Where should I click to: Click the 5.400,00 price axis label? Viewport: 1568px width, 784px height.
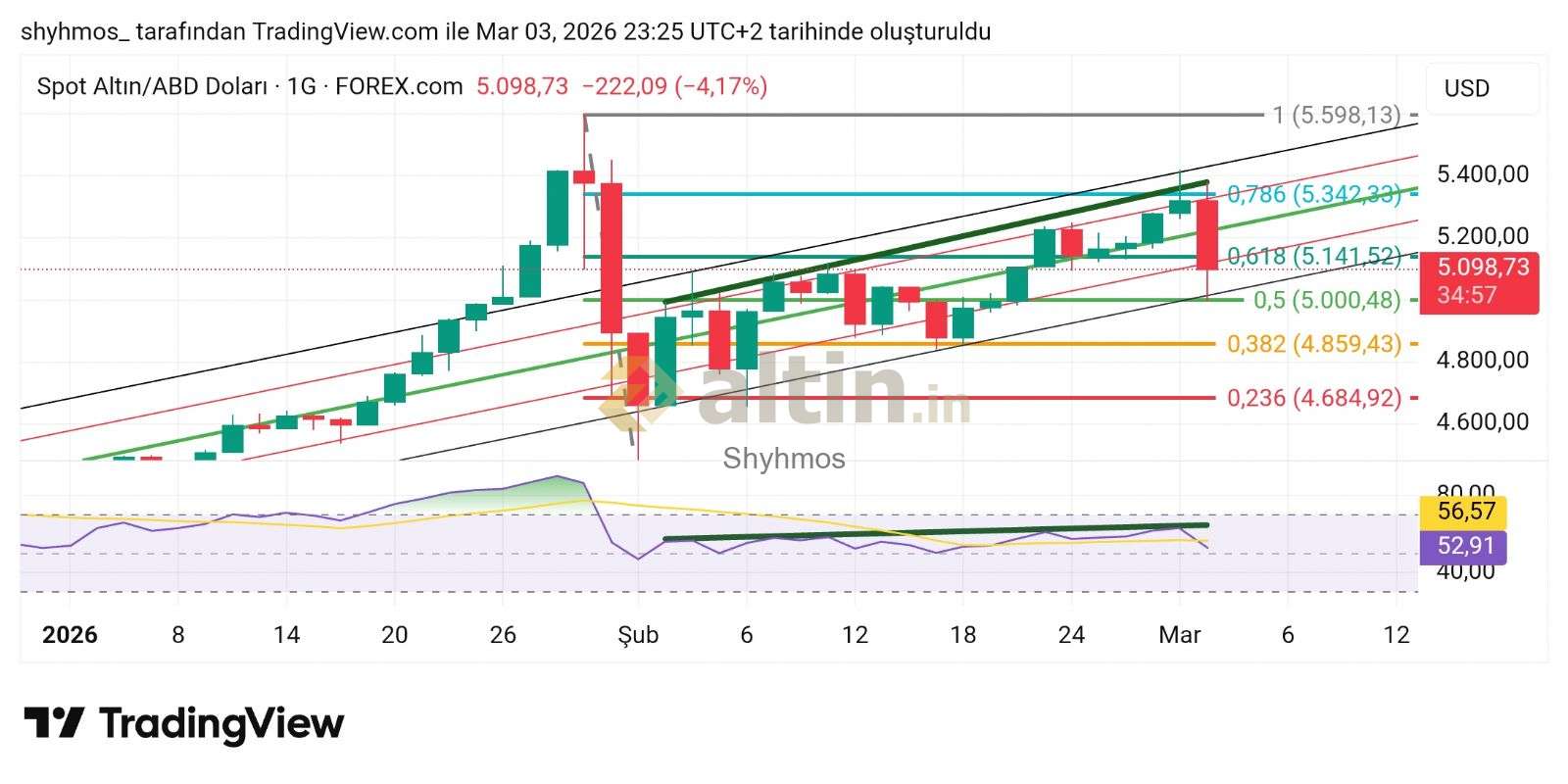point(1482,174)
